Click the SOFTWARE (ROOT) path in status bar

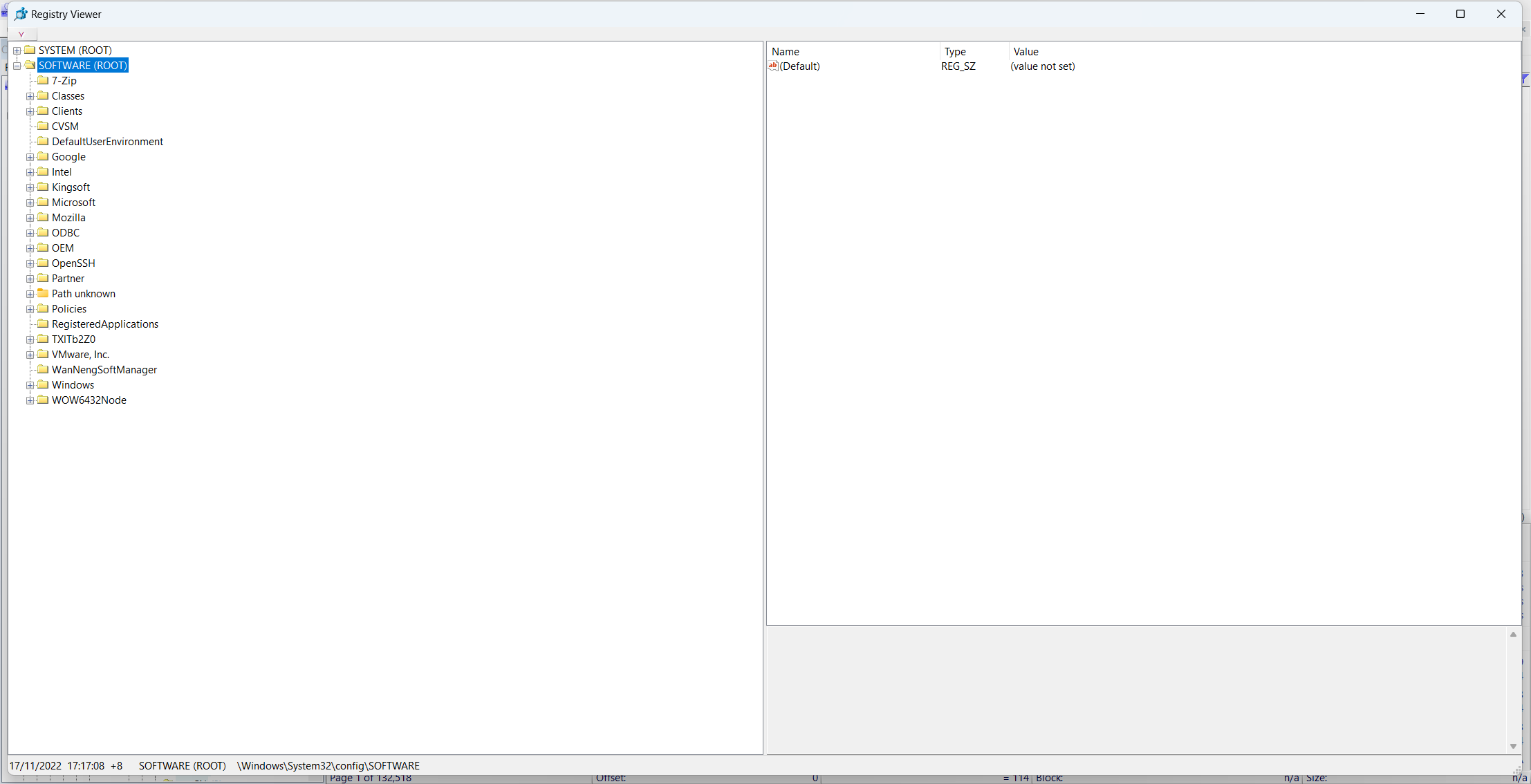(x=180, y=765)
